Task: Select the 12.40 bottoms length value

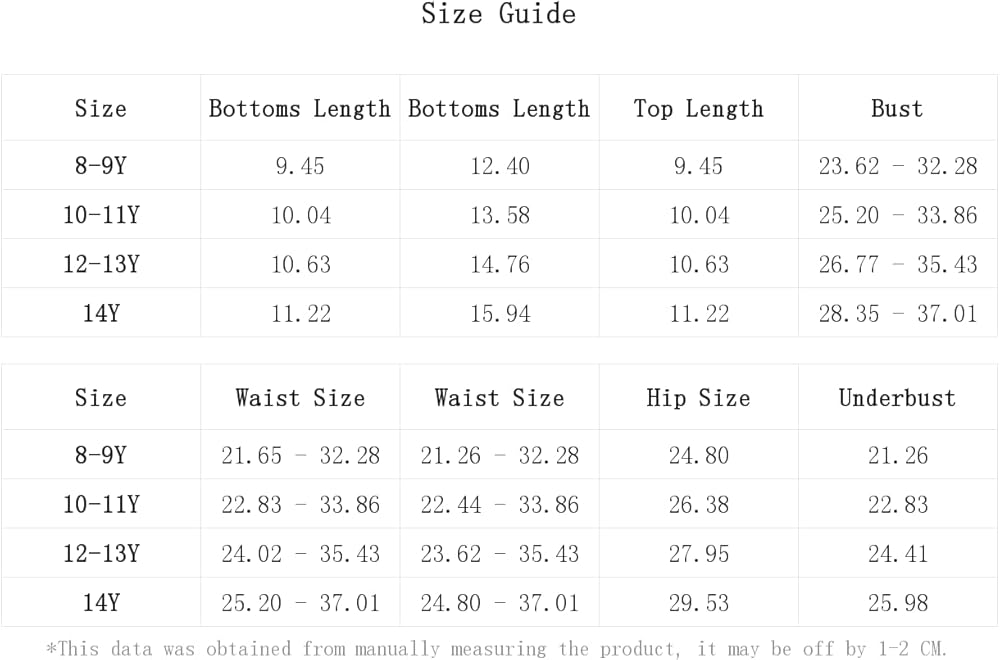Action: 500,166
